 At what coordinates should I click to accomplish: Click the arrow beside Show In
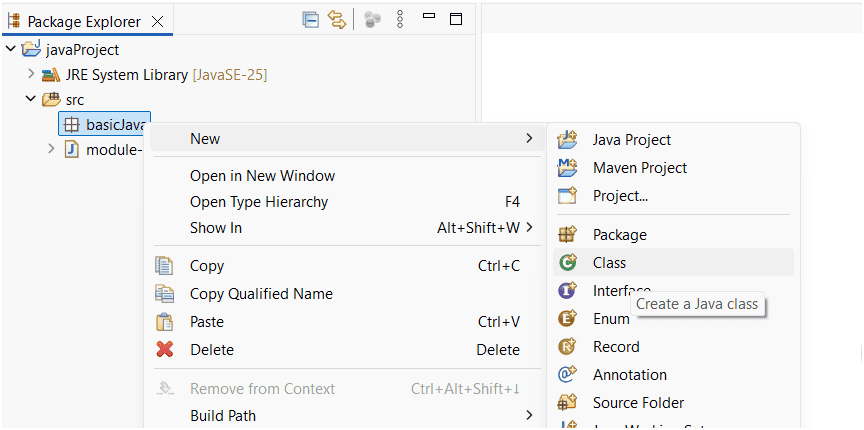pyautogui.click(x=530, y=227)
